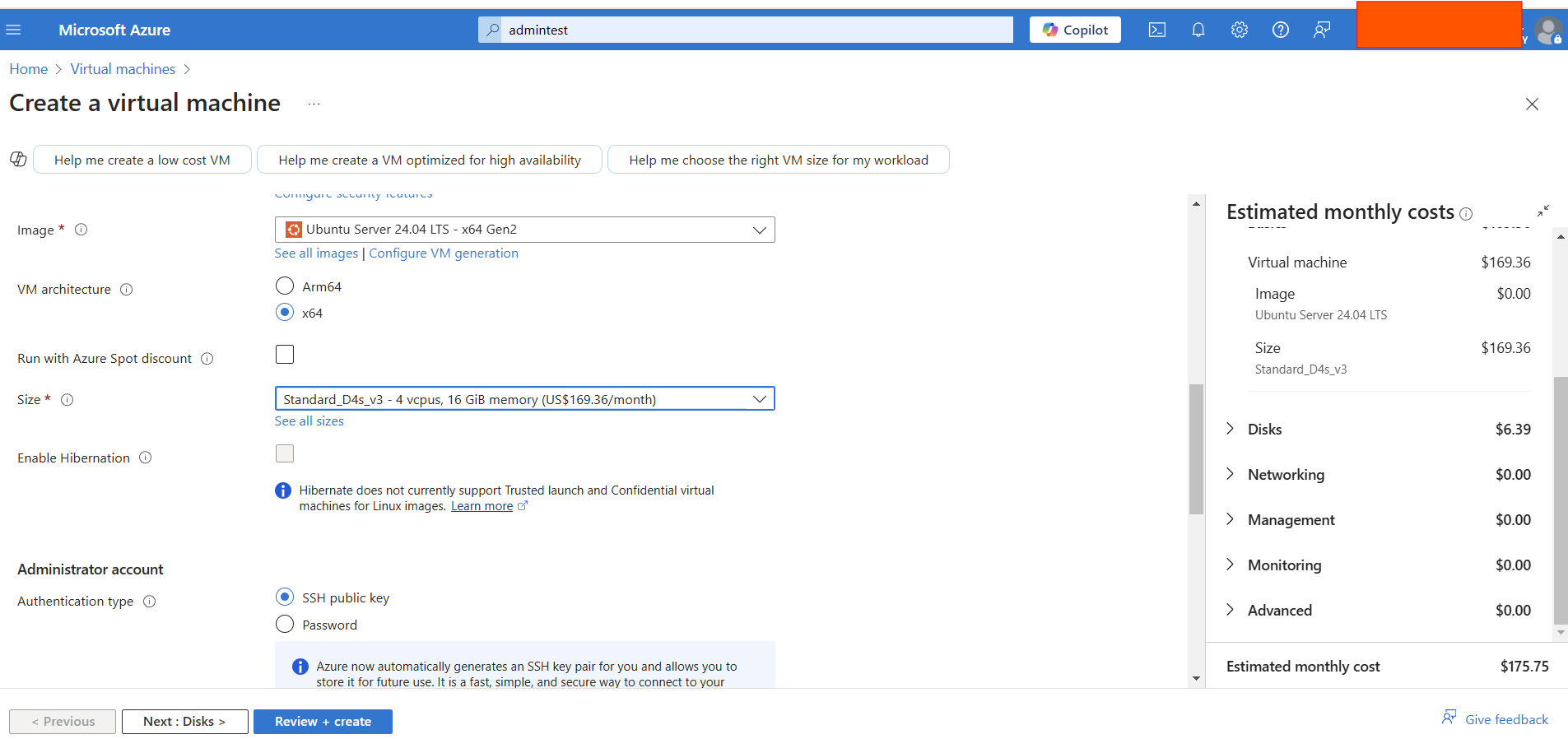Click the Ubuntu Server 24.04 LTS cost label
1568x739 pixels.
[x=1321, y=315]
